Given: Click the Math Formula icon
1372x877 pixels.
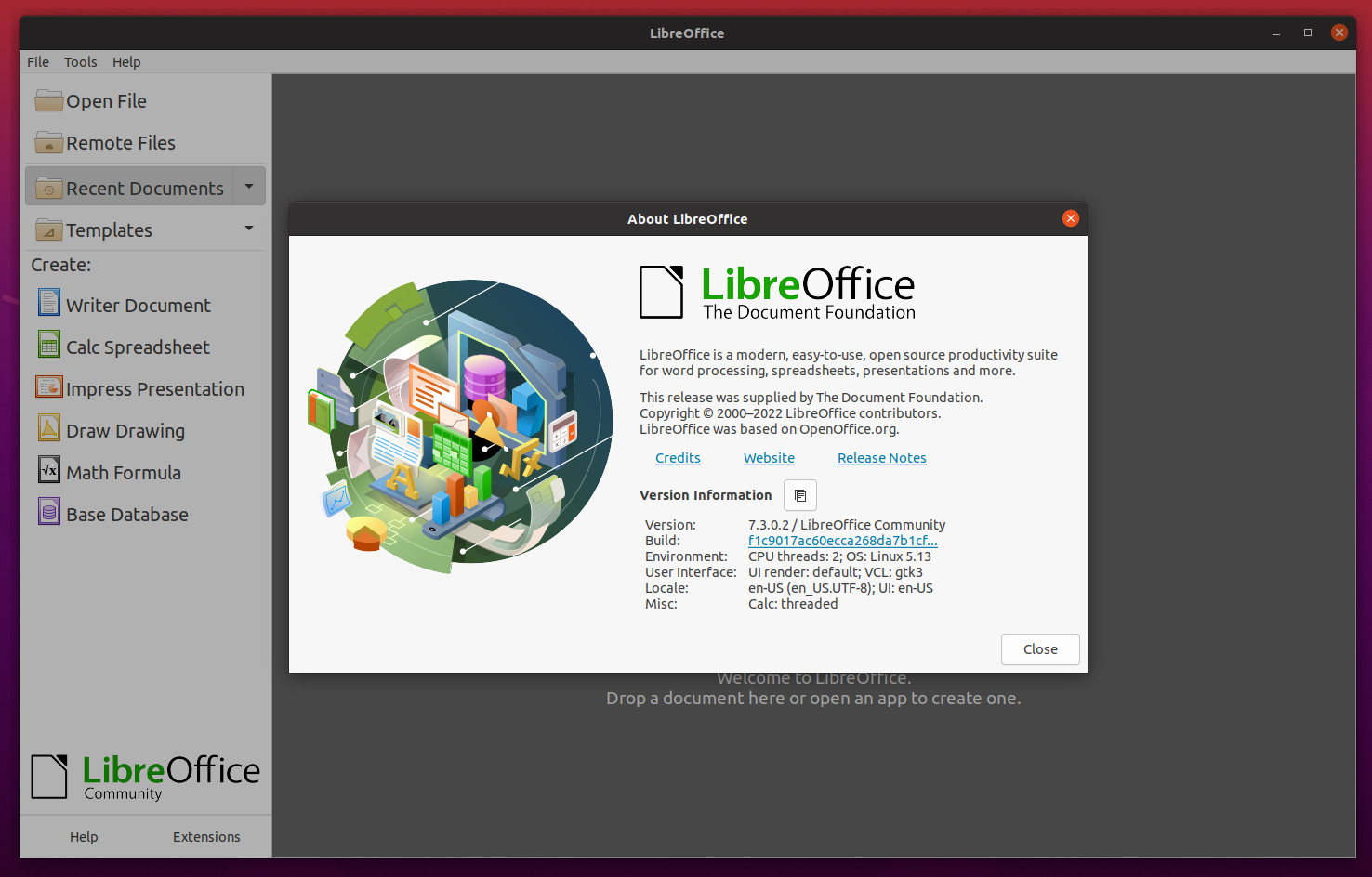Looking at the screenshot, I should pyautogui.click(x=49, y=469).
